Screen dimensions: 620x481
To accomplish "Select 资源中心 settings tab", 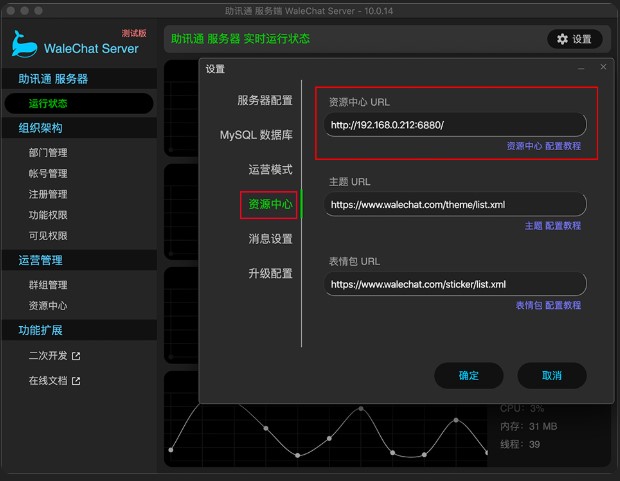I will [x=270, y=204].
